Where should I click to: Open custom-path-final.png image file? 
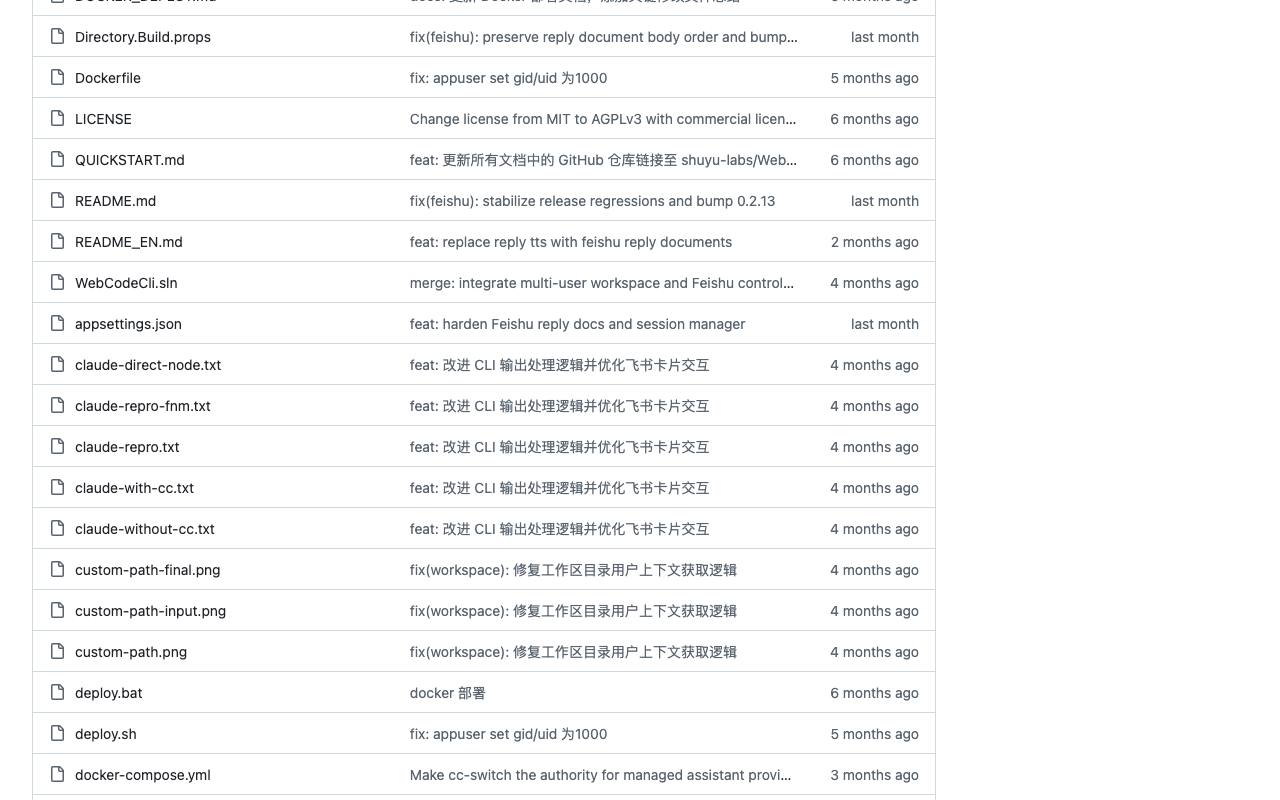(147, 570)
